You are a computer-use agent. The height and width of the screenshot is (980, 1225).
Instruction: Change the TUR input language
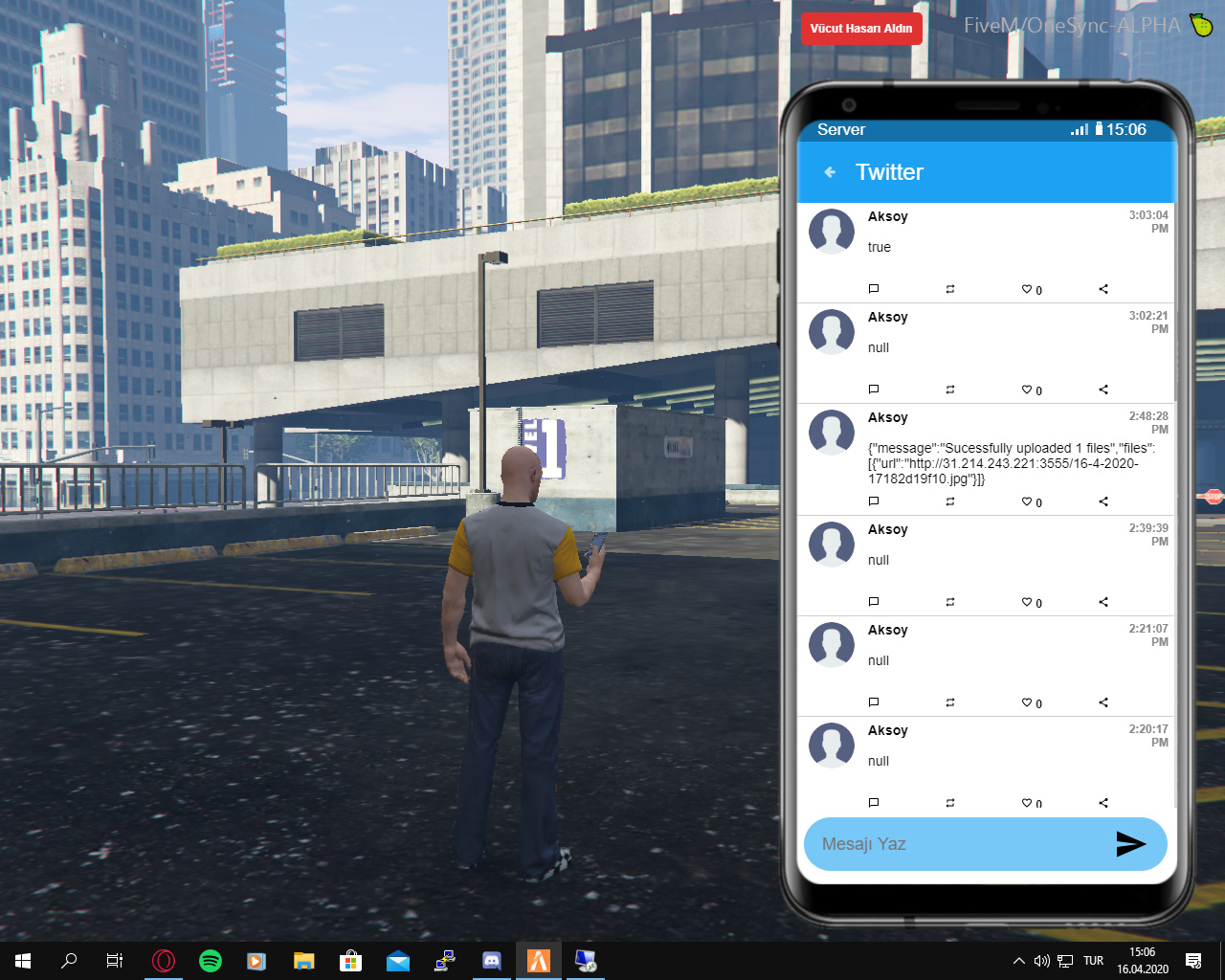point(1094,961)
